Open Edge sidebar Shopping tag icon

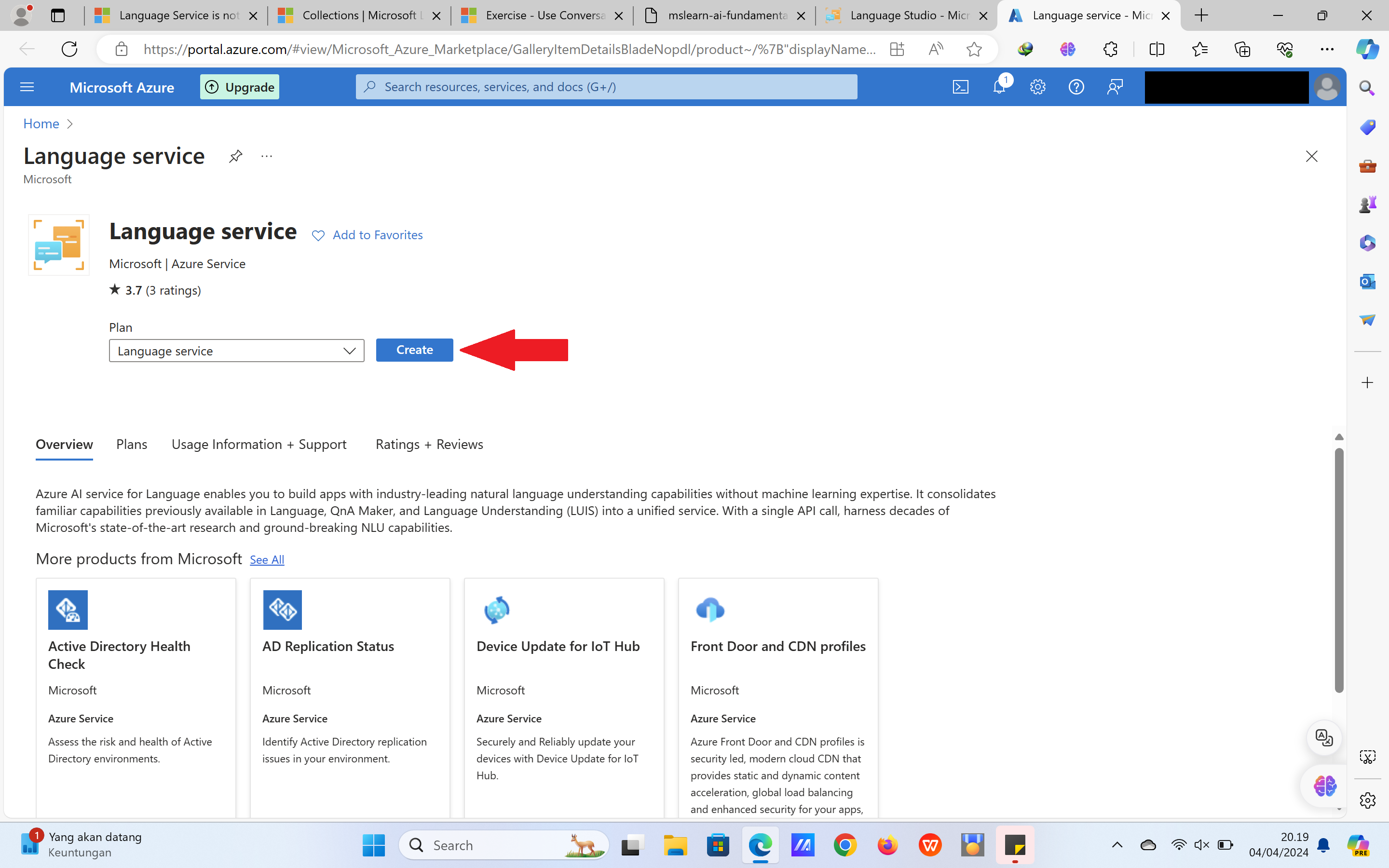coord(1367,127)
